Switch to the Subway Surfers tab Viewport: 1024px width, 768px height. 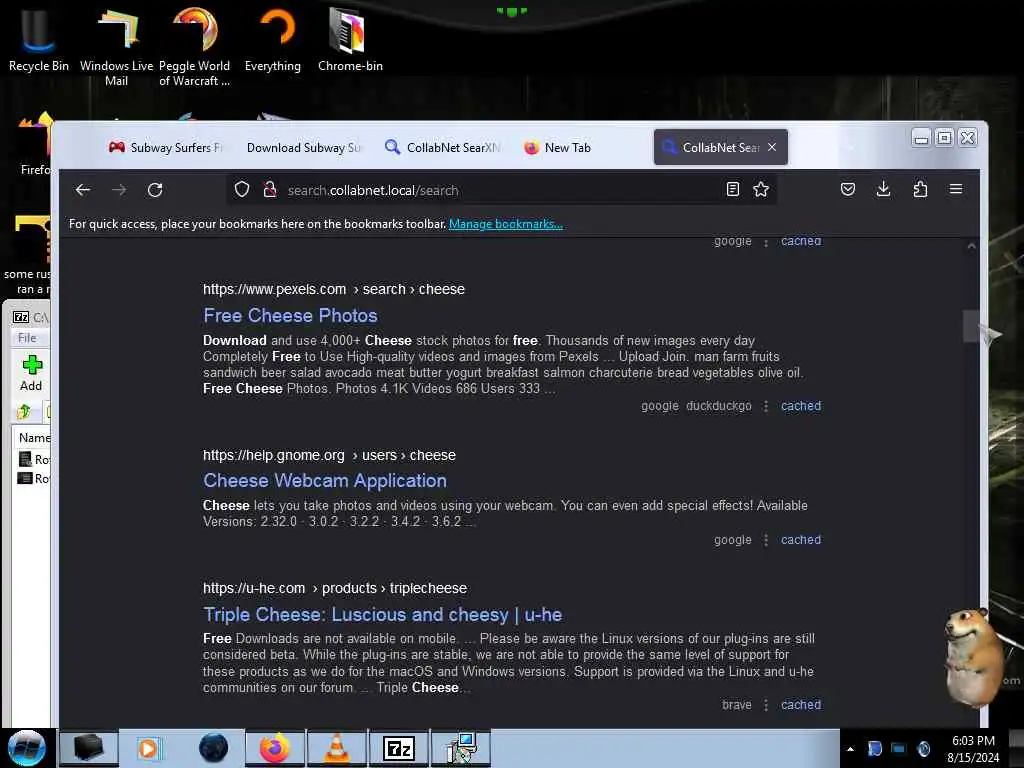(166, 148)
